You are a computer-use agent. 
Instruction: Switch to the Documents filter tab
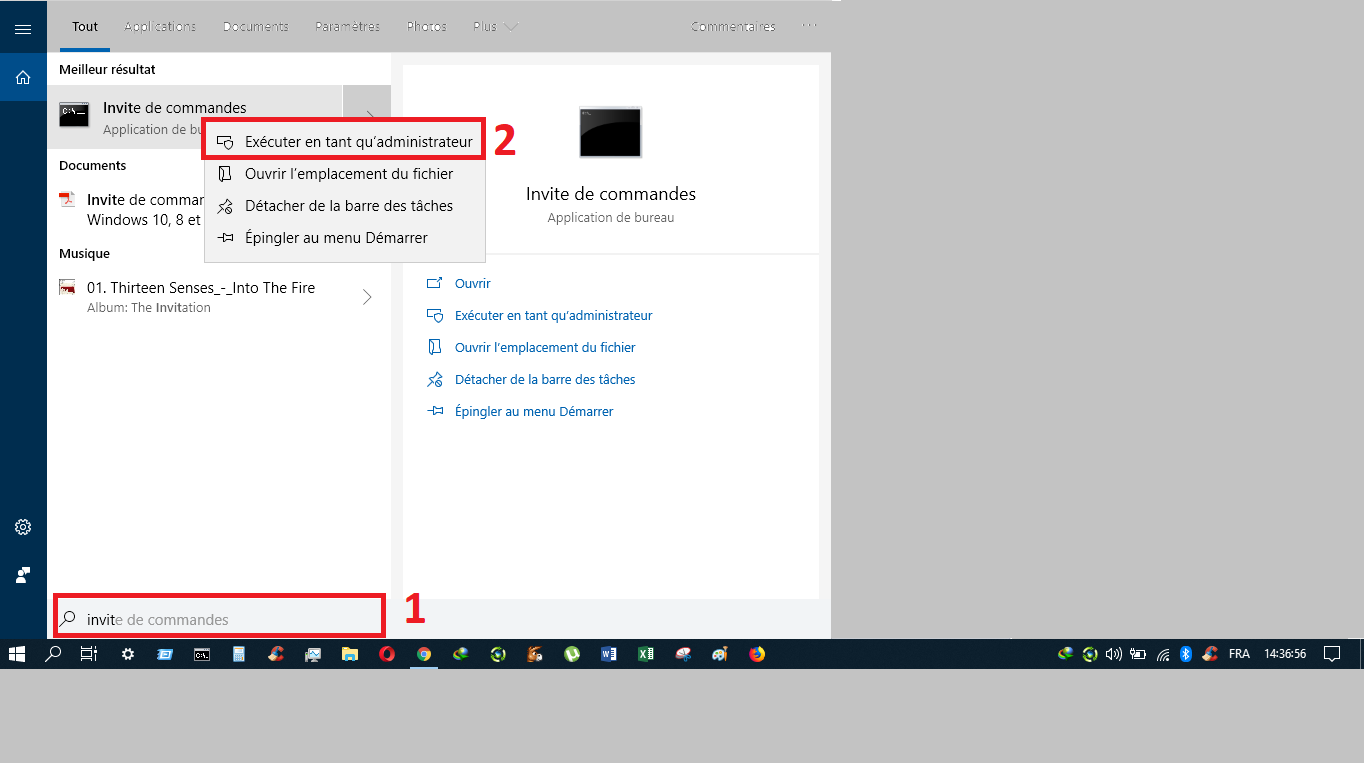[x=255, y=27]
